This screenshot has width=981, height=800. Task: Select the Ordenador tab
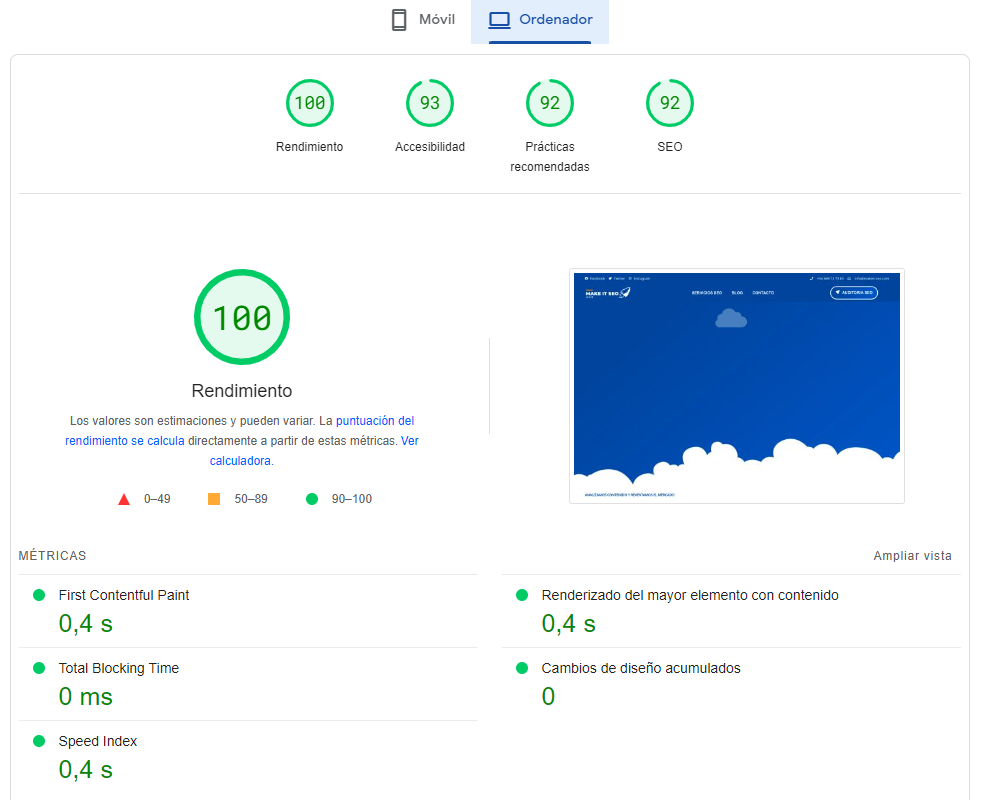pos(540,20)
